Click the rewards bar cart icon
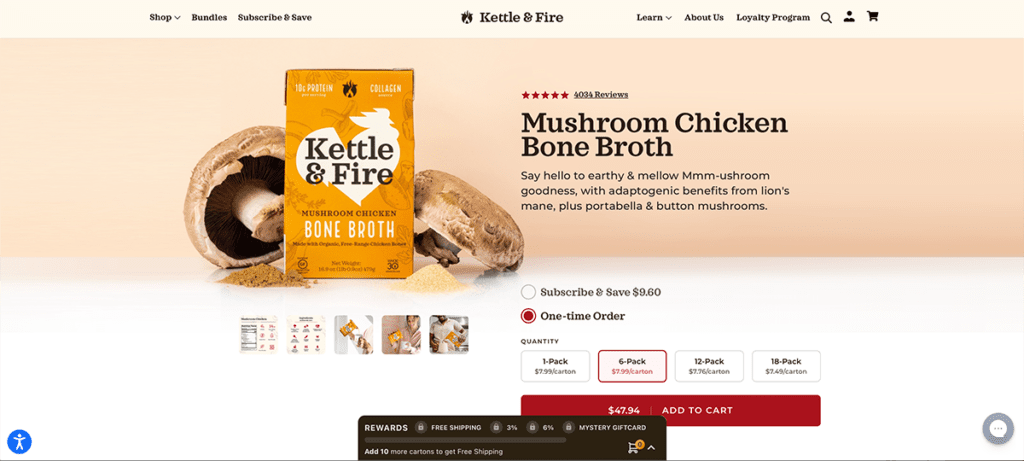Viewport: 1024px width, 461px height. (x=634, y=447)
